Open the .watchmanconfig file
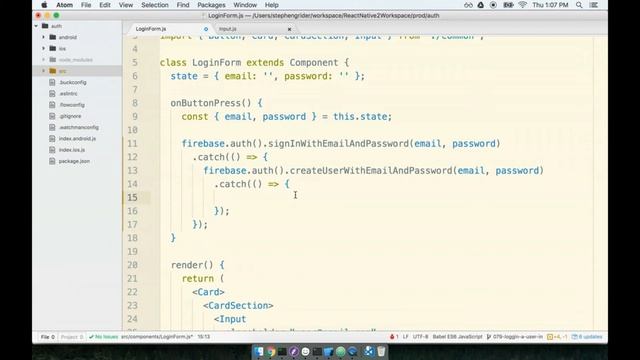Screen dimensions: 640x360 point(79,127)
